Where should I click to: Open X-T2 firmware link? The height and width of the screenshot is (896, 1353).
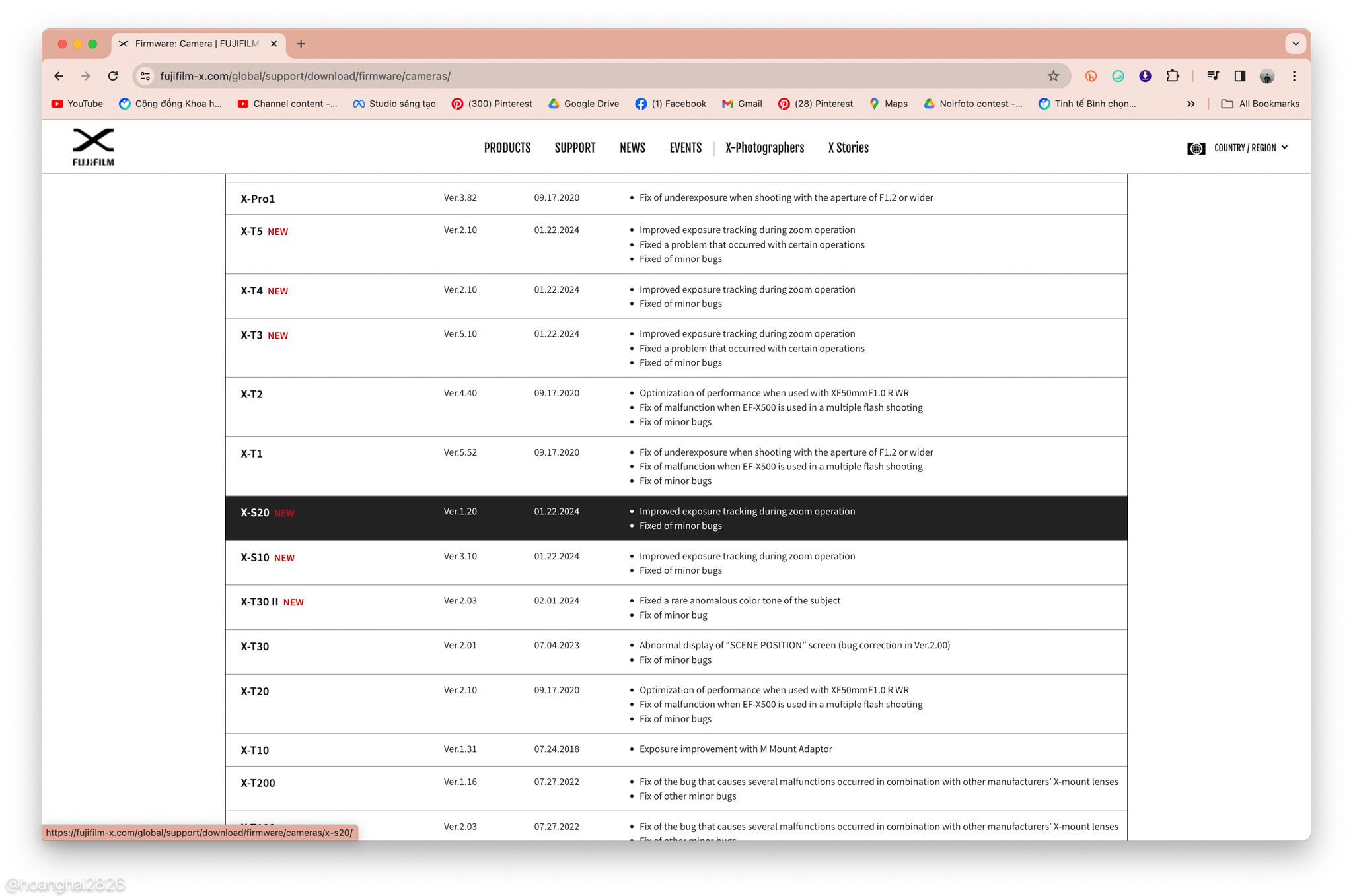pos(676,407)
